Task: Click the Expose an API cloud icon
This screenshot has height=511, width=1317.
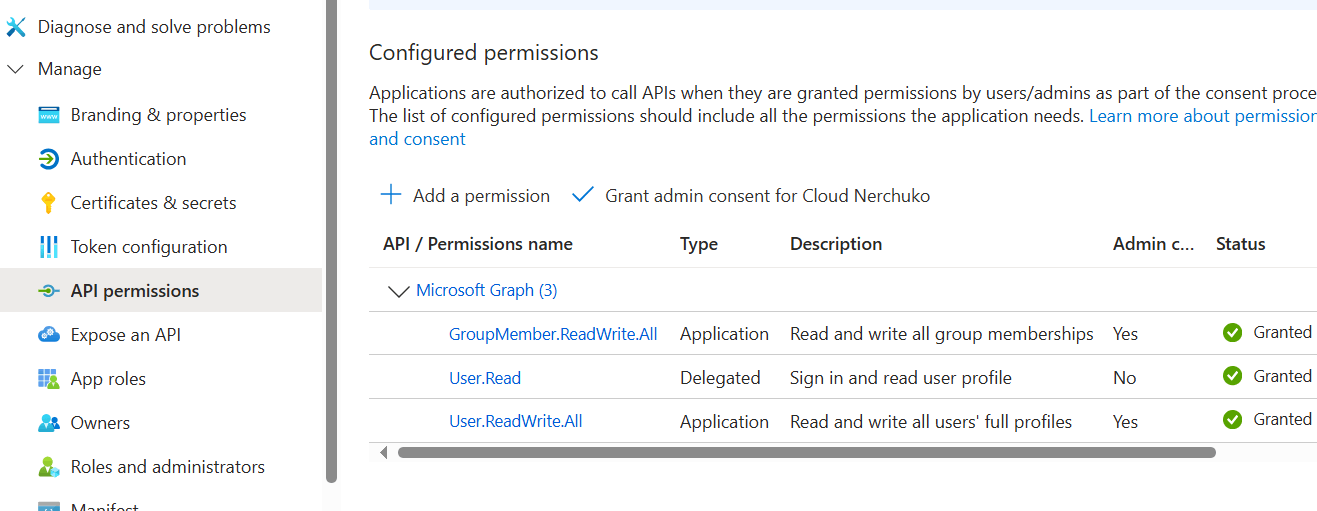Action: 48,335
